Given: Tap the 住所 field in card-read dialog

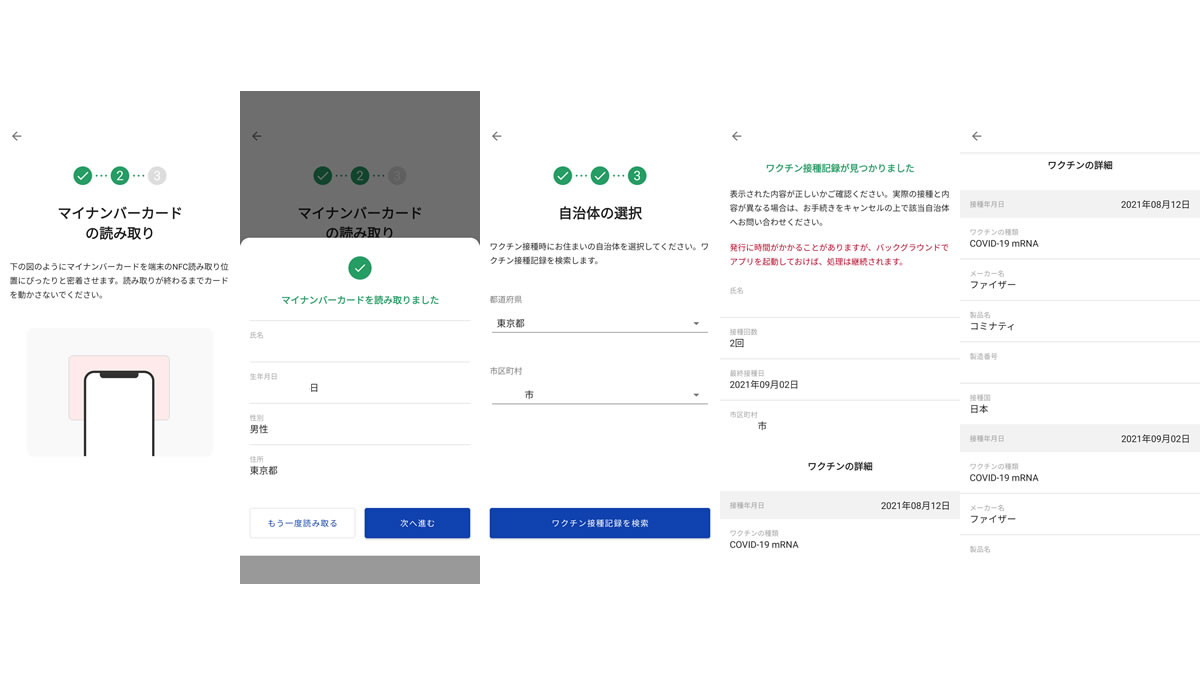Looking at the screenshot, I should click(360, 465).
